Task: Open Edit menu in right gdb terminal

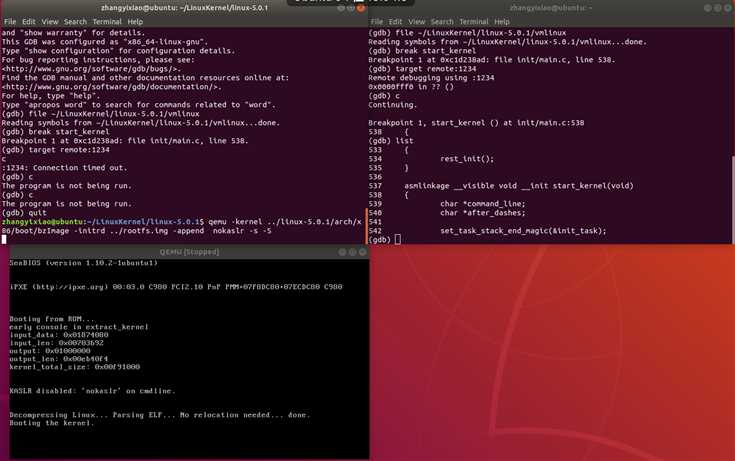Action: point(395,22)
